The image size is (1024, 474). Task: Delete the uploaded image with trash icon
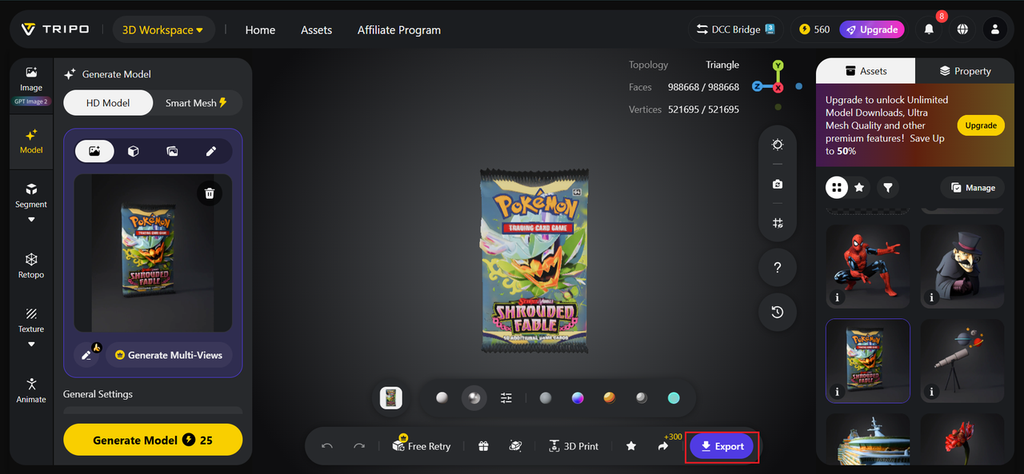coord(209,193)
